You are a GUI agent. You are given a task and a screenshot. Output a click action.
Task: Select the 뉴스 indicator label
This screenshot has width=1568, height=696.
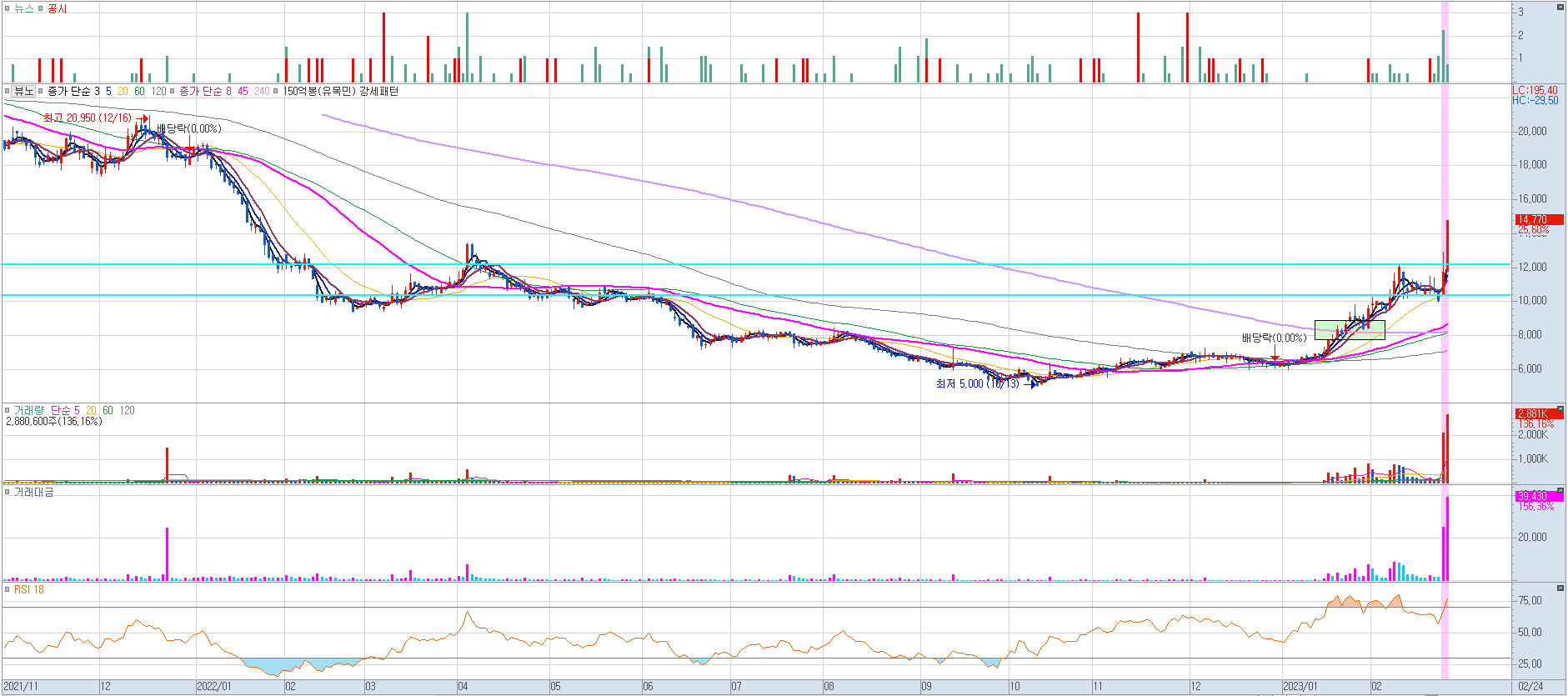[x=24, y=8]
